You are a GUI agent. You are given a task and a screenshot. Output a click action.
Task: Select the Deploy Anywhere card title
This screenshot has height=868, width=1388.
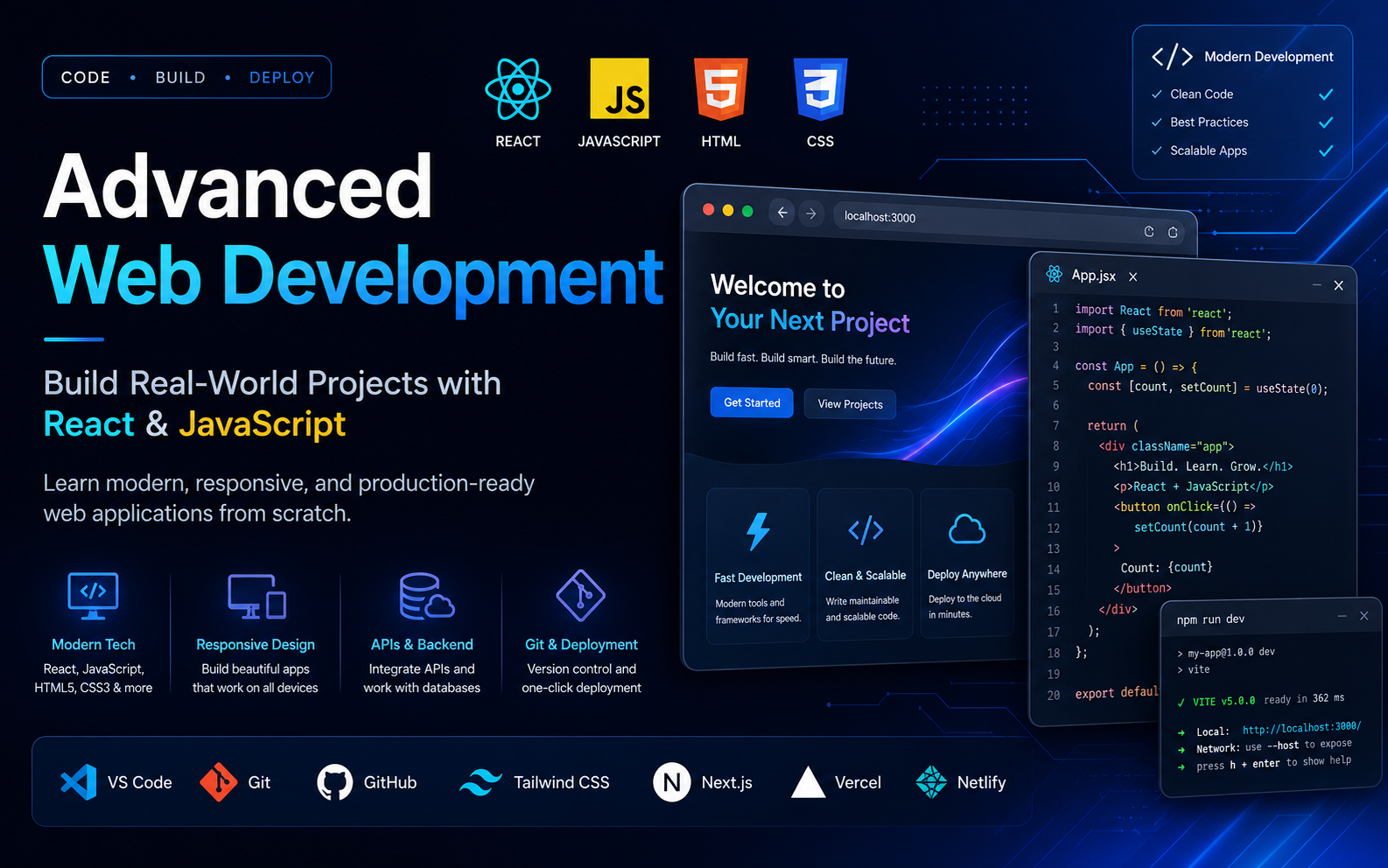pos(967,574)
